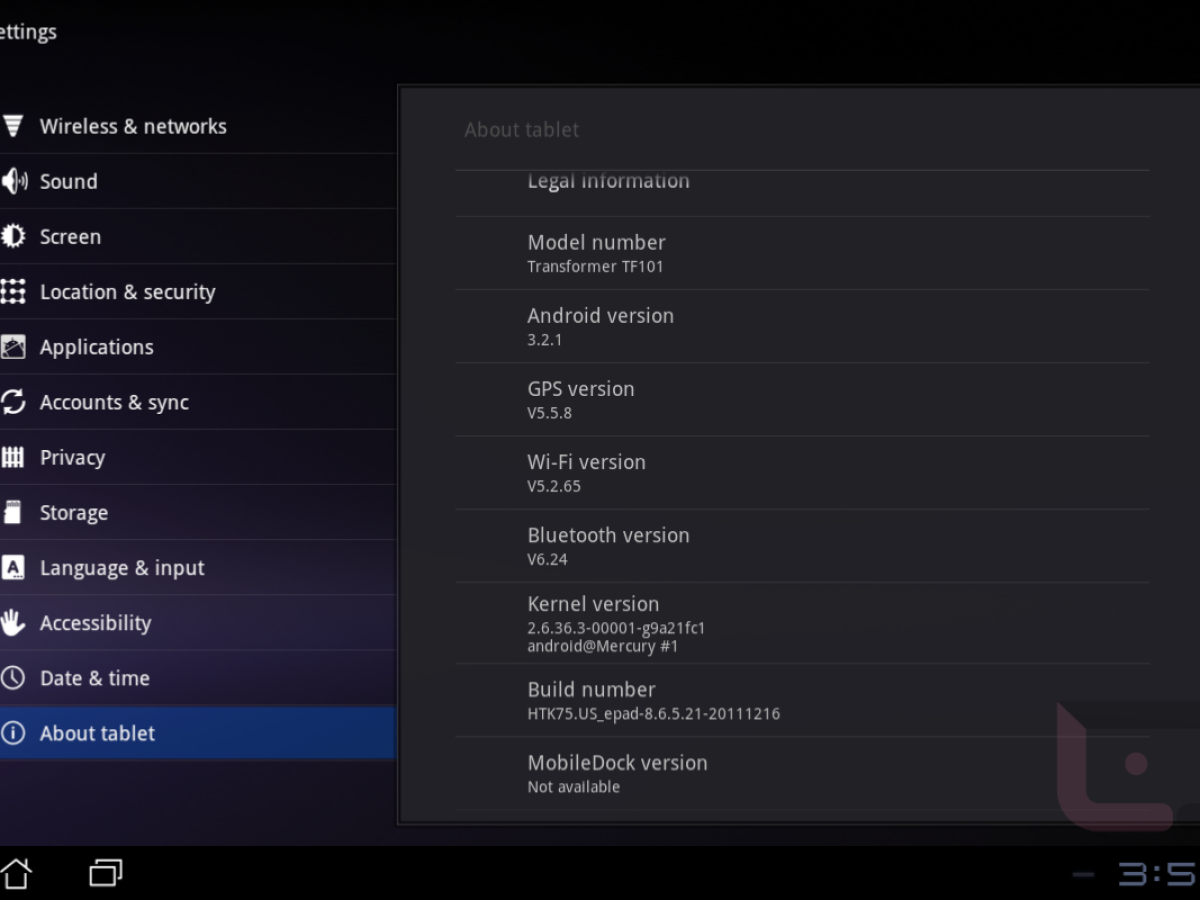
Task: Tap the system clock in status bar
Action: [1155, 874]
